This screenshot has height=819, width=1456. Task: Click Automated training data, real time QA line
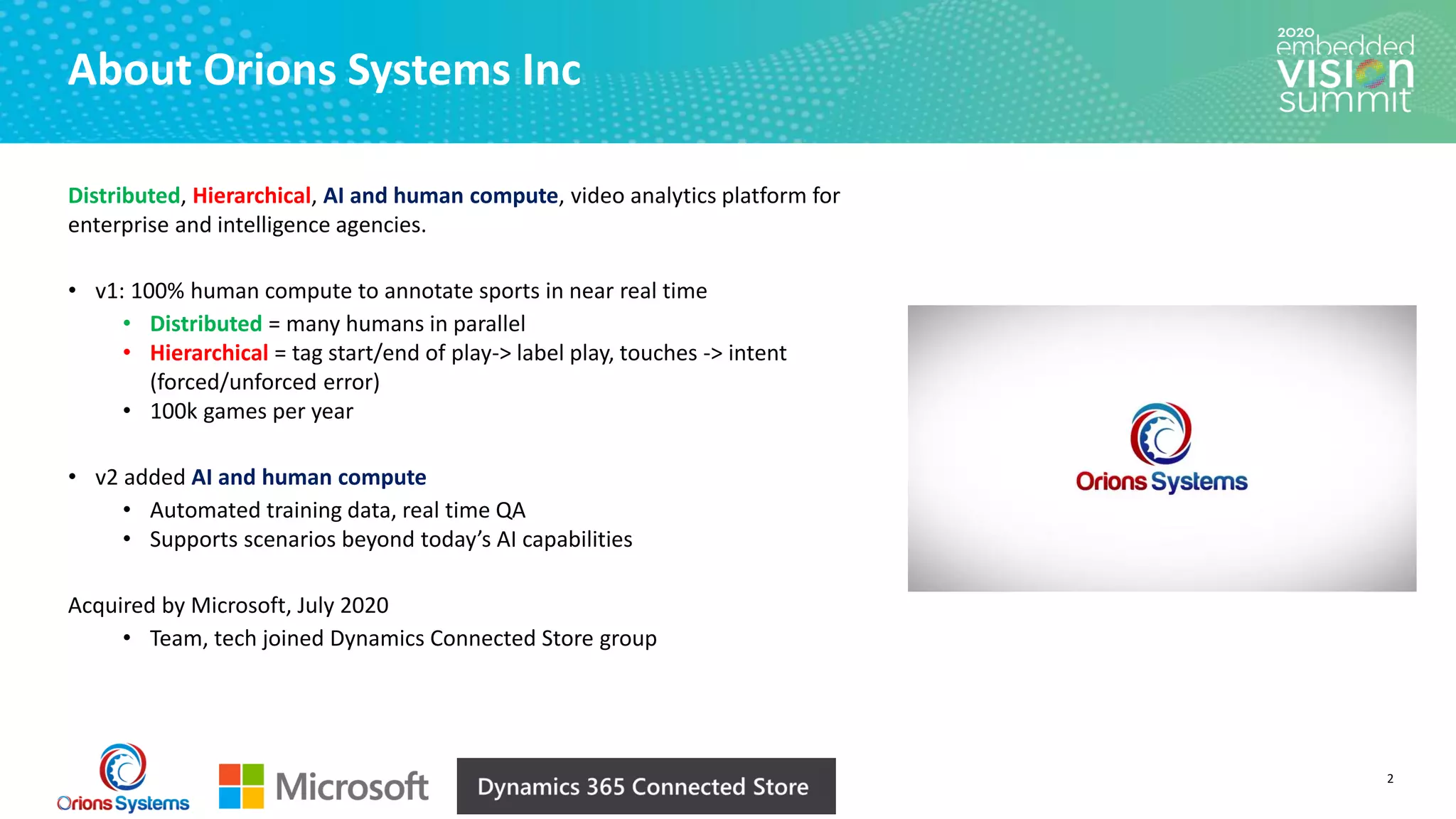338,510
